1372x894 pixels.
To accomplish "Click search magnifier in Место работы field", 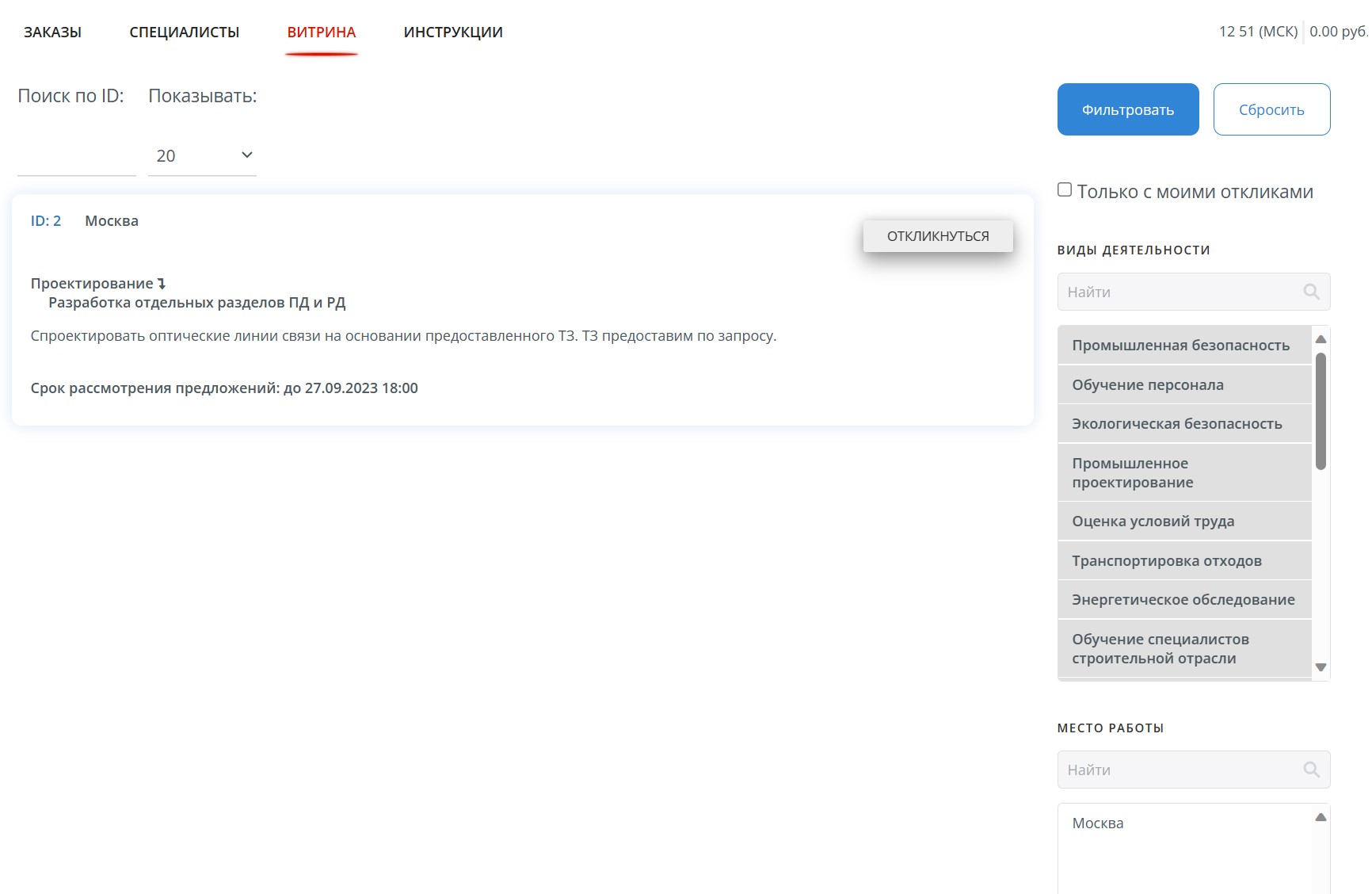I will click(1311, 770).
